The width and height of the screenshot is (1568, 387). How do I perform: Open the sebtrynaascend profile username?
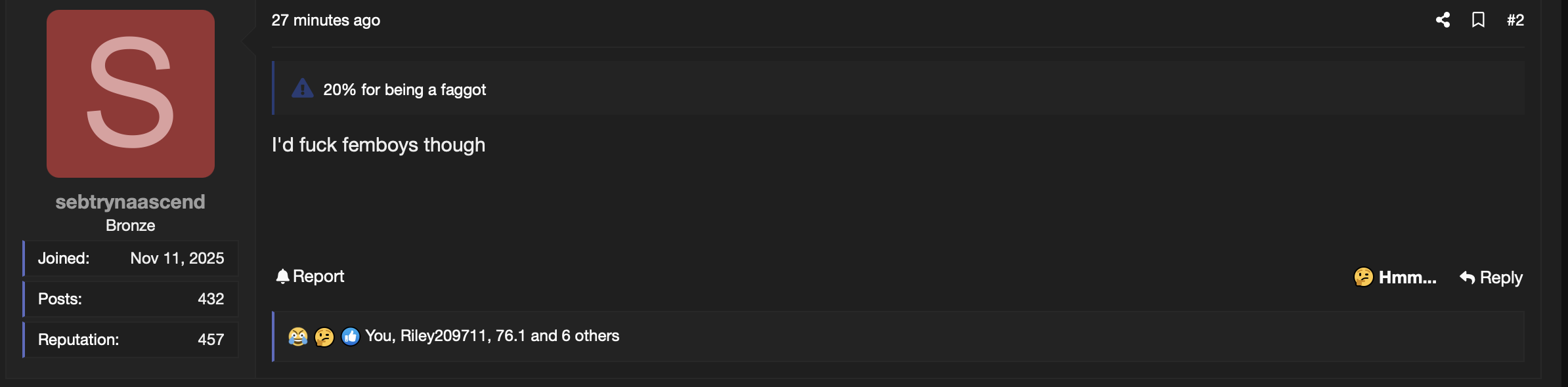click(130, 202)
